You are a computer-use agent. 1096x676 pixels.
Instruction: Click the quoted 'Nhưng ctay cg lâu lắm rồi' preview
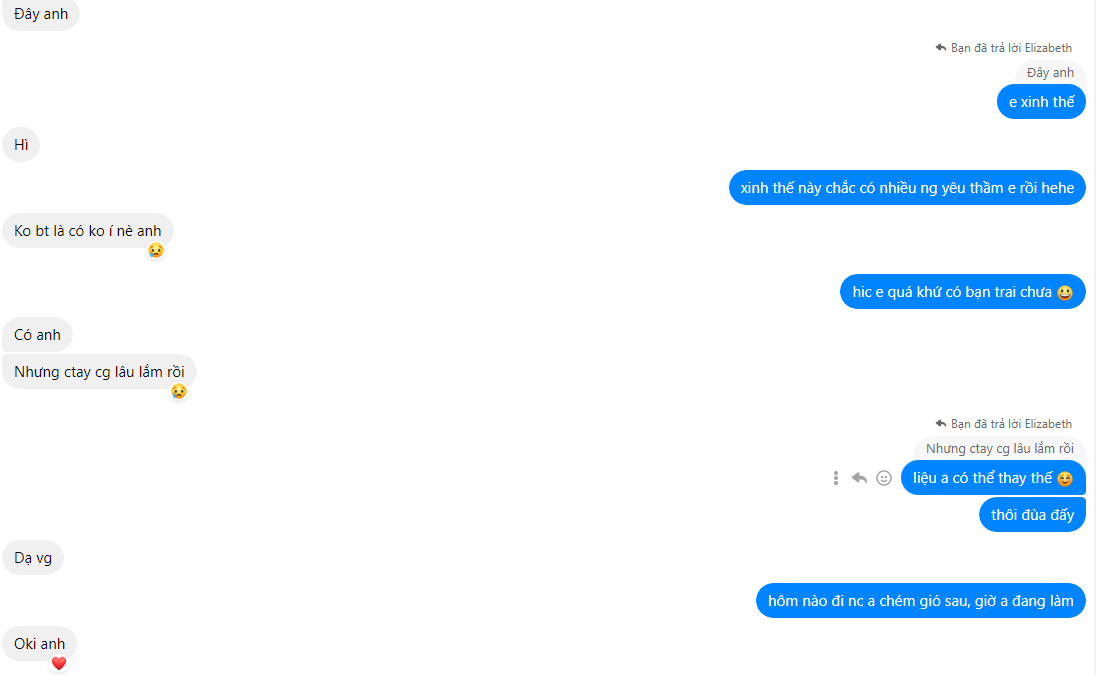(1000, 449)
